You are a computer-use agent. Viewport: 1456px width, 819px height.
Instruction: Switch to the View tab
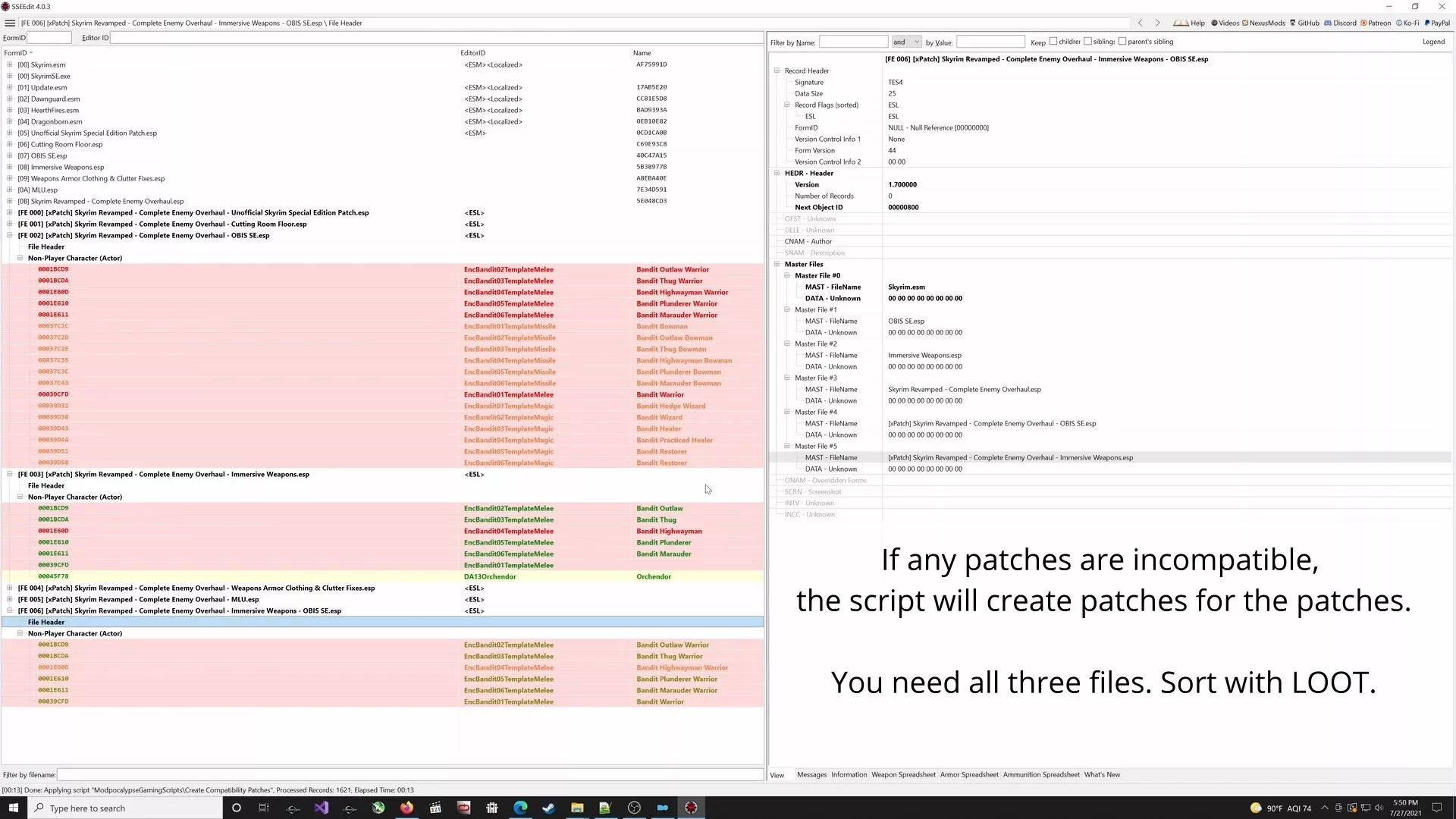click(x=777, y=775)
